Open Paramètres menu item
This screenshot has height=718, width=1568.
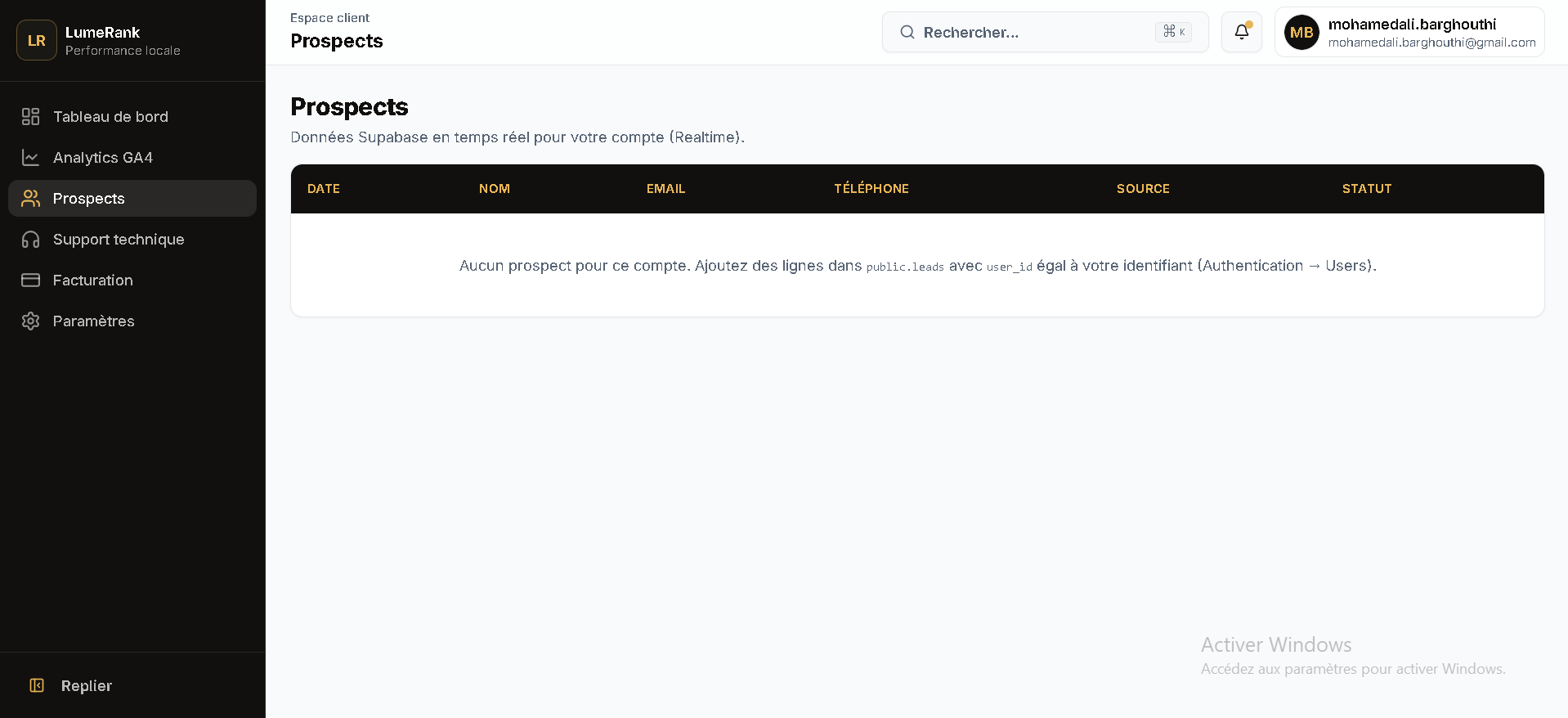click(132, 321)
